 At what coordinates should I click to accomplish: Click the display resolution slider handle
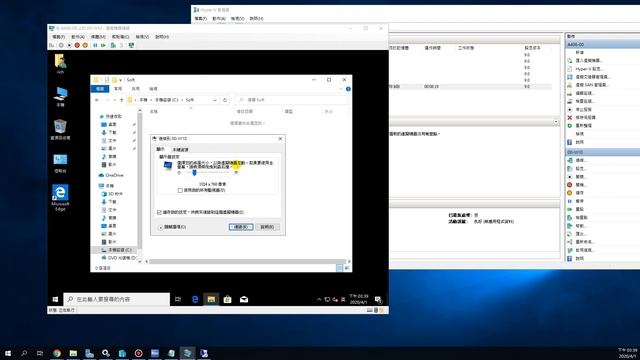tap(194, 173)
